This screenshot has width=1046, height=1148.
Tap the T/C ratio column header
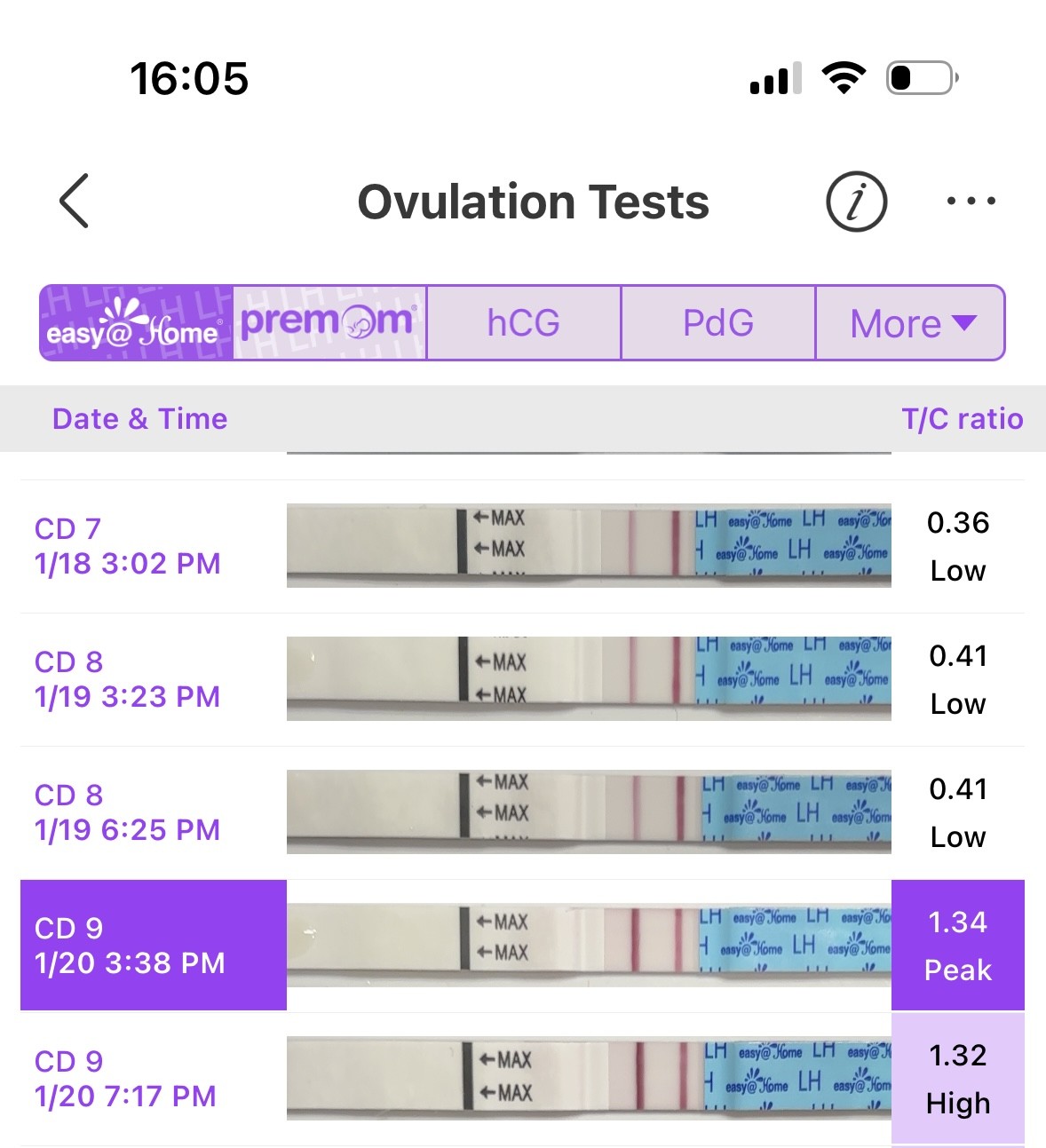pyautogui.click(x=962, y=418)
